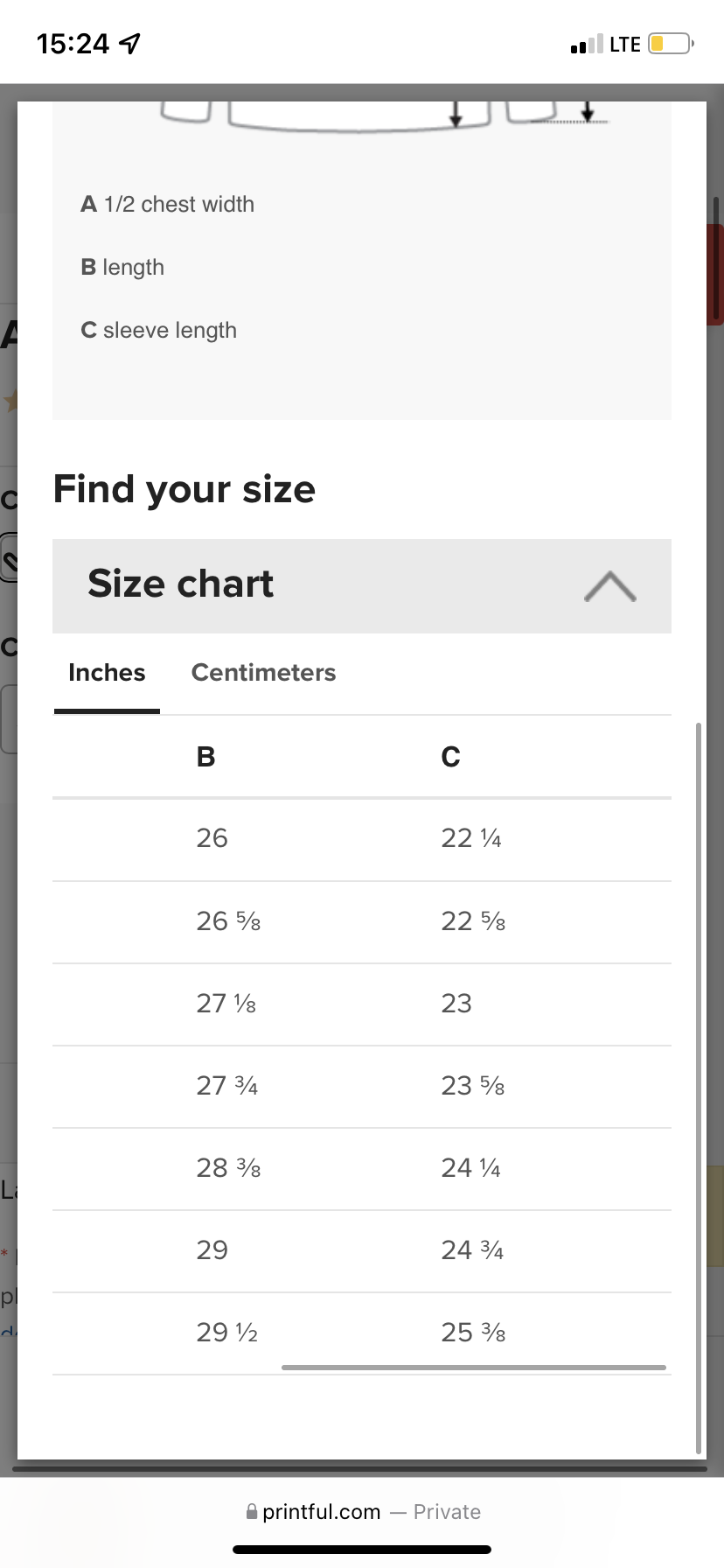Tap the LTE network indicator
Viewport: 724px width, 1568px height.
tap(625, 44)
